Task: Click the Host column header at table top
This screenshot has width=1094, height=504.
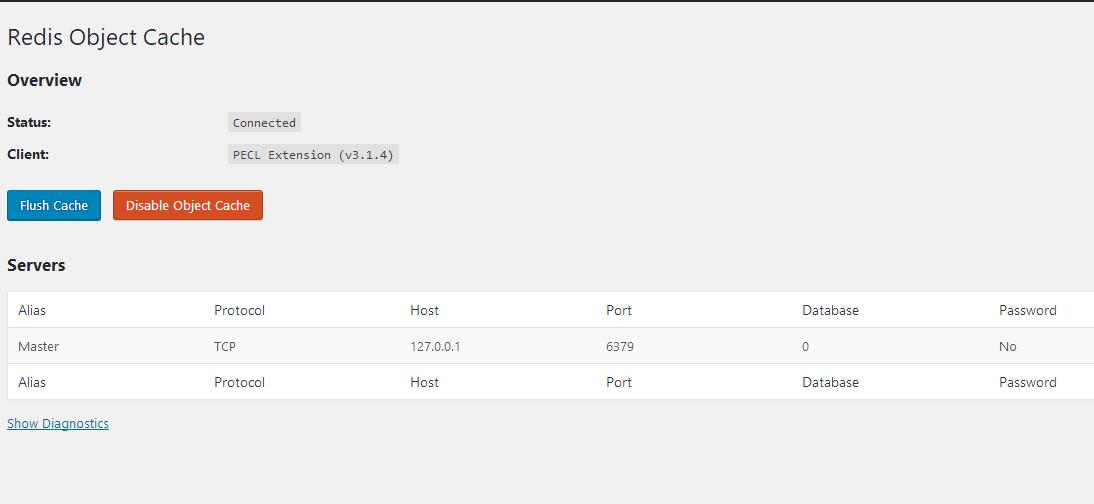Action: click(424, 310)
